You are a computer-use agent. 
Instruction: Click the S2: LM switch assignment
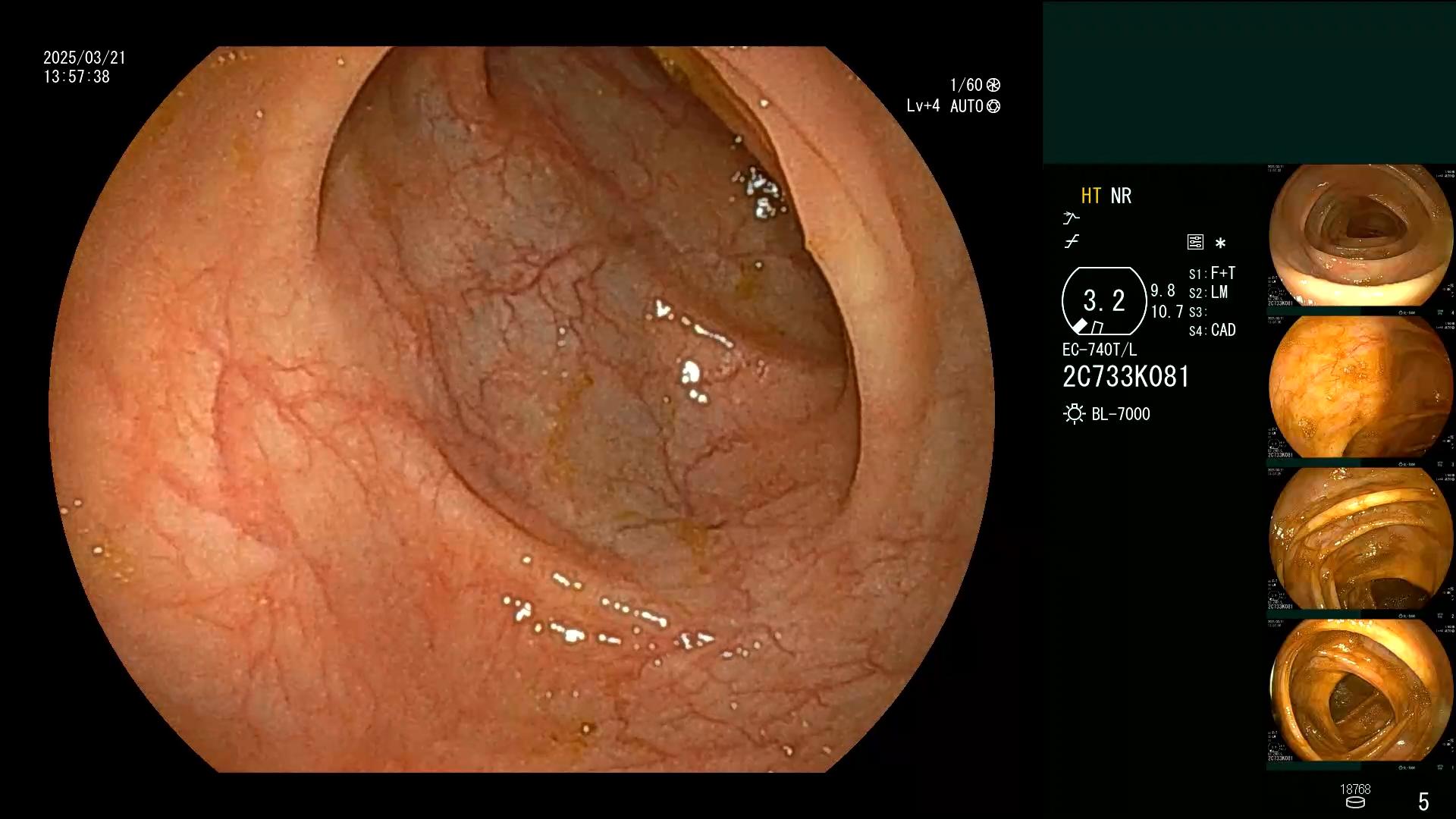(1208, 293)
